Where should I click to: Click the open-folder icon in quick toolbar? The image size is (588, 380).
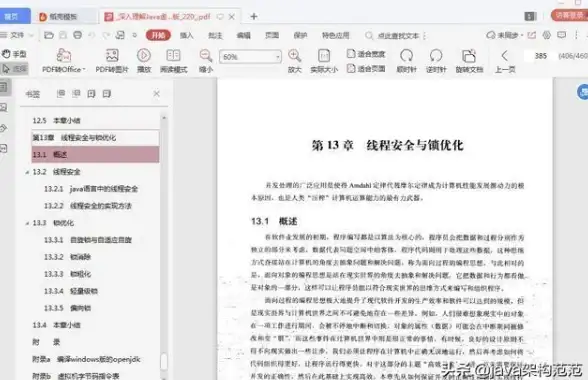(x=49, y=35)
